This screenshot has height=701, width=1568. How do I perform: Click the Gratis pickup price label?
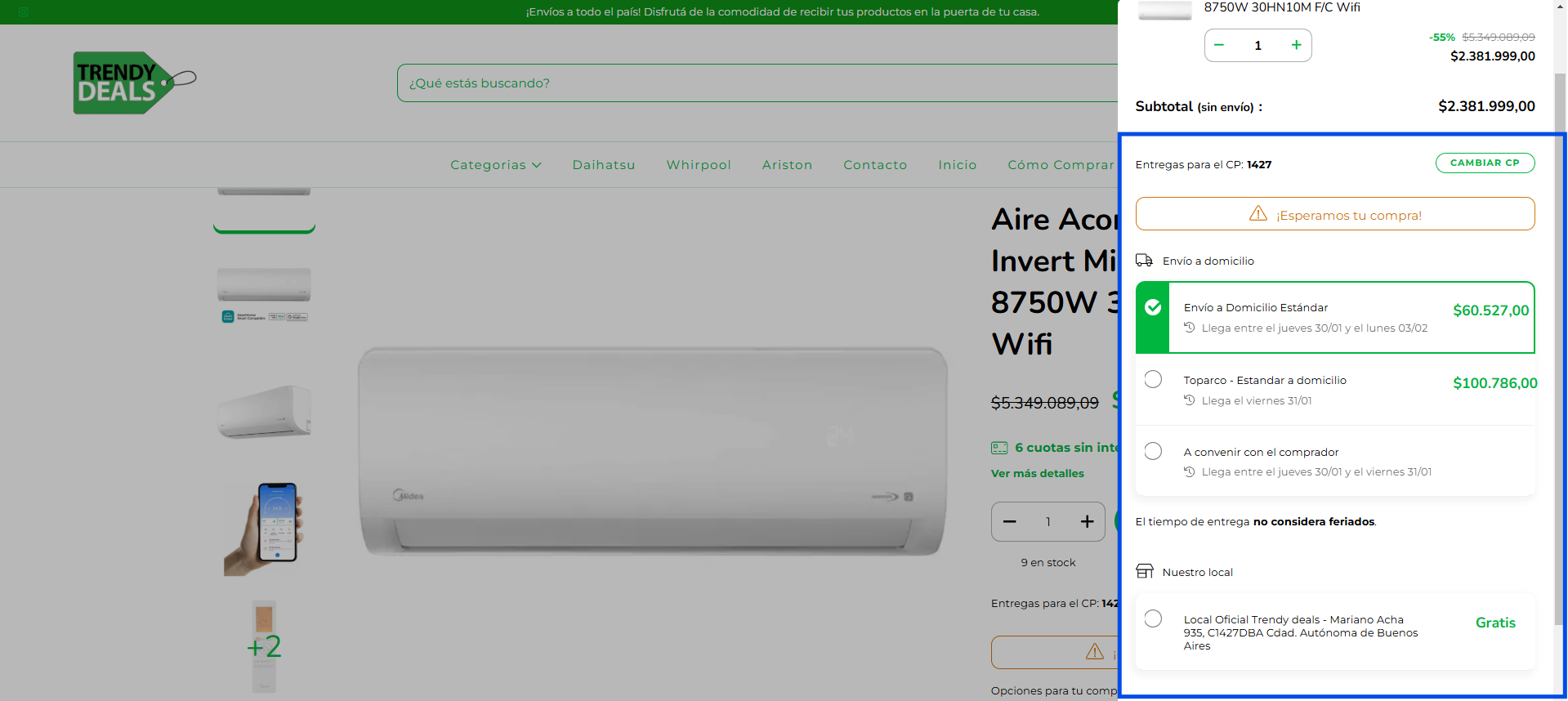coord(1495,623)
